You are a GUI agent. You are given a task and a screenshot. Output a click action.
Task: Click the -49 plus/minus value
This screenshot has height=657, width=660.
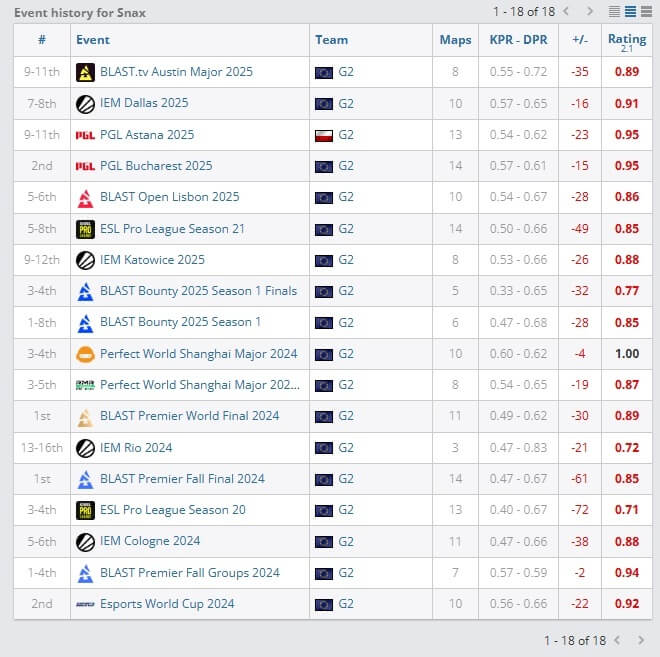click(x=580, y=229)
